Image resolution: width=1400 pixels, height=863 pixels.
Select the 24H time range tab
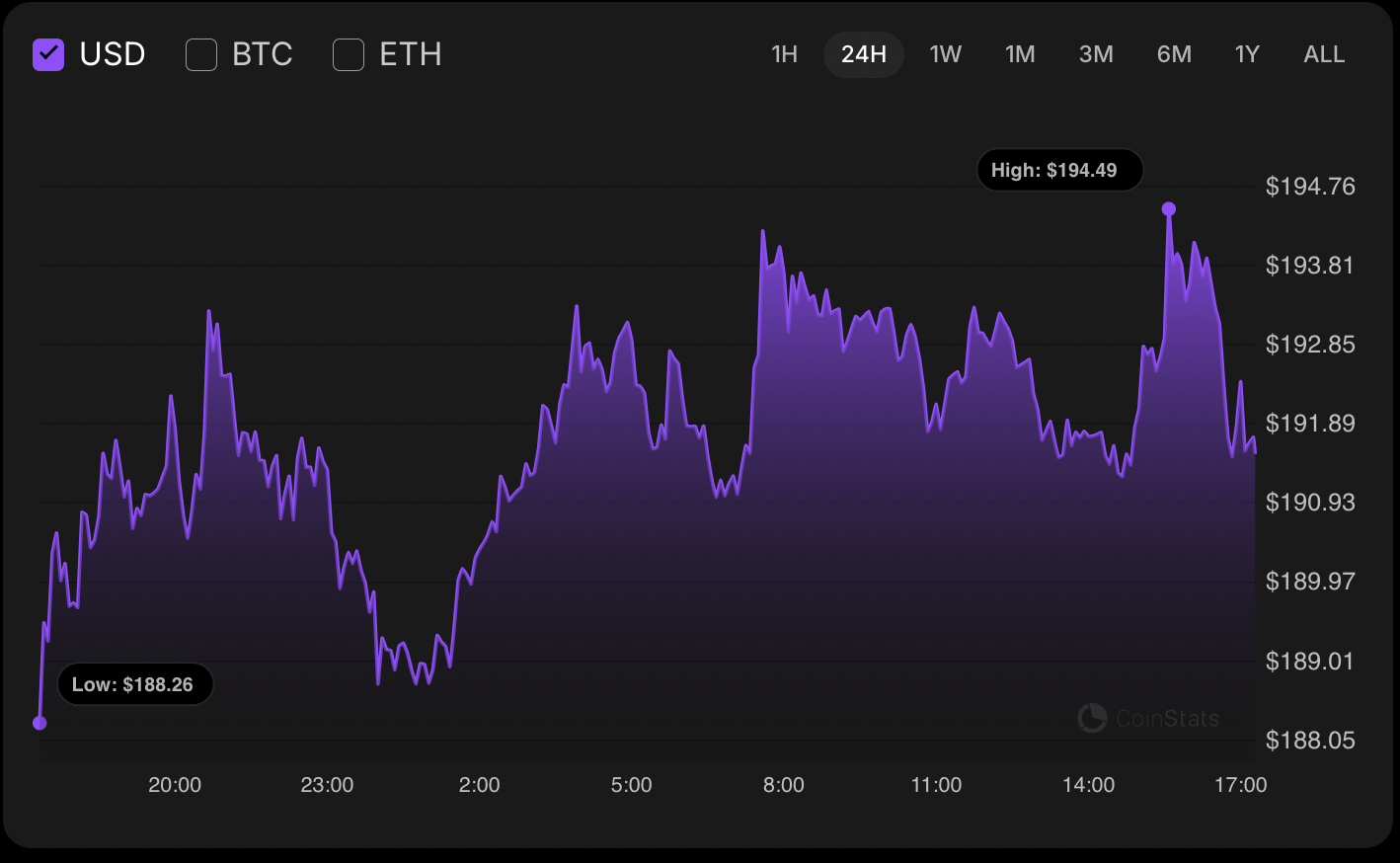863,54
